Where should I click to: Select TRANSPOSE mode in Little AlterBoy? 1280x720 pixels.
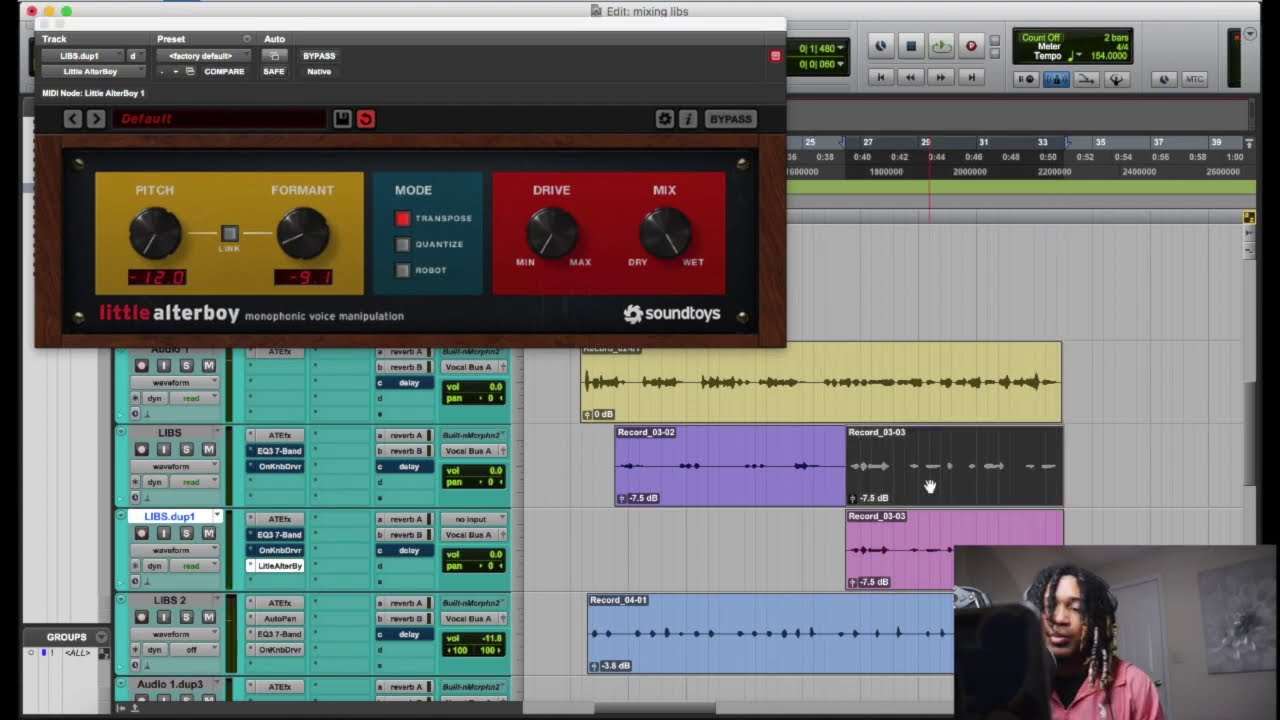pos(403,218)
